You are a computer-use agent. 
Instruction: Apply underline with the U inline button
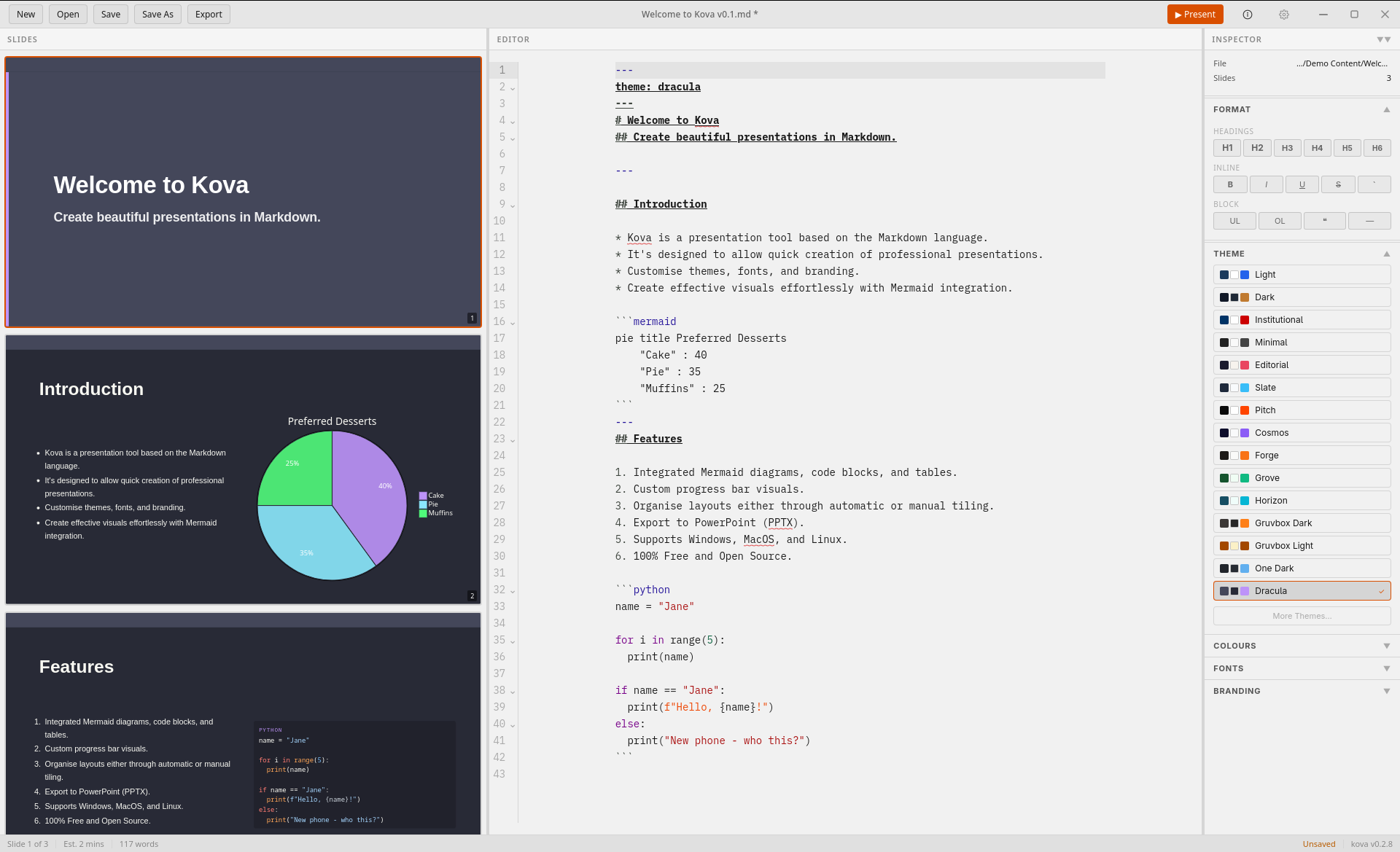(1302, 184)
